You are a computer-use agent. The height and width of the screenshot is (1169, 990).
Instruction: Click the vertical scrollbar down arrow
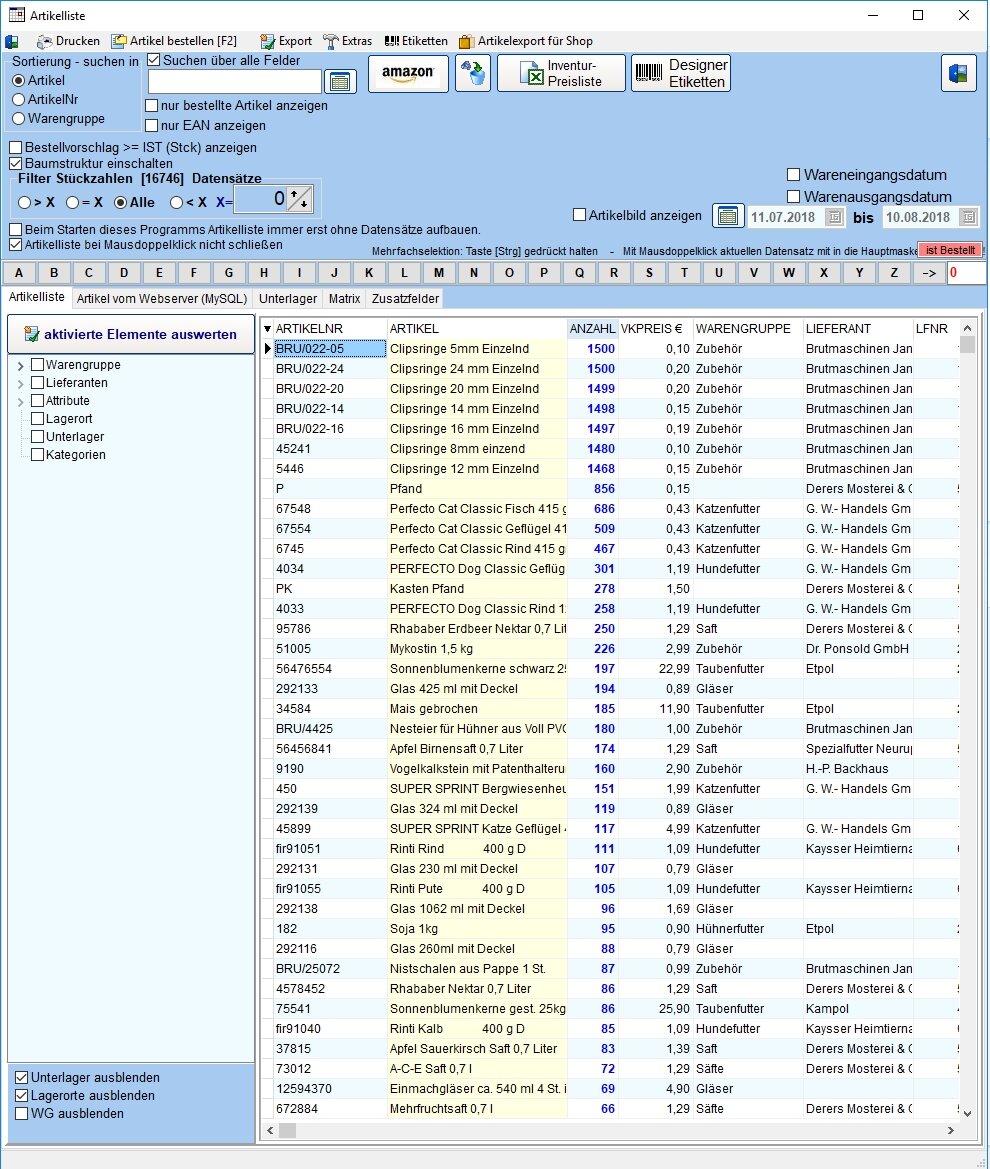click(x=967, y=1114)
